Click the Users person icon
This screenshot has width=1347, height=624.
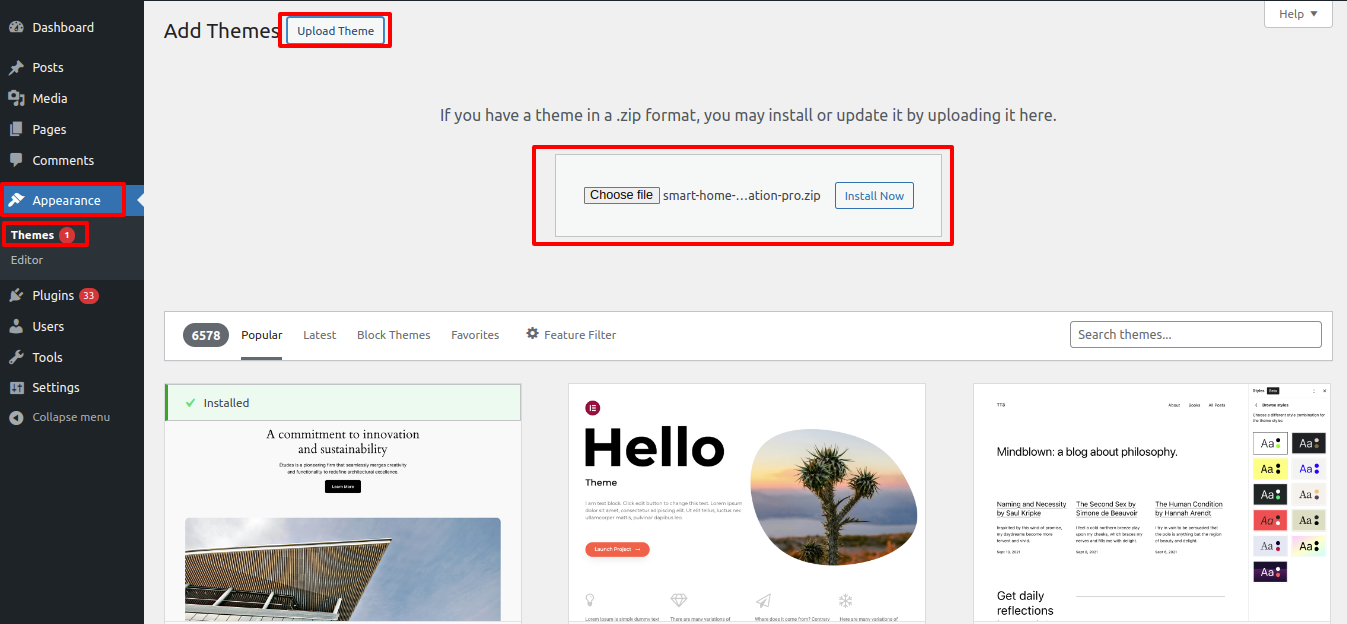[16, 326]
